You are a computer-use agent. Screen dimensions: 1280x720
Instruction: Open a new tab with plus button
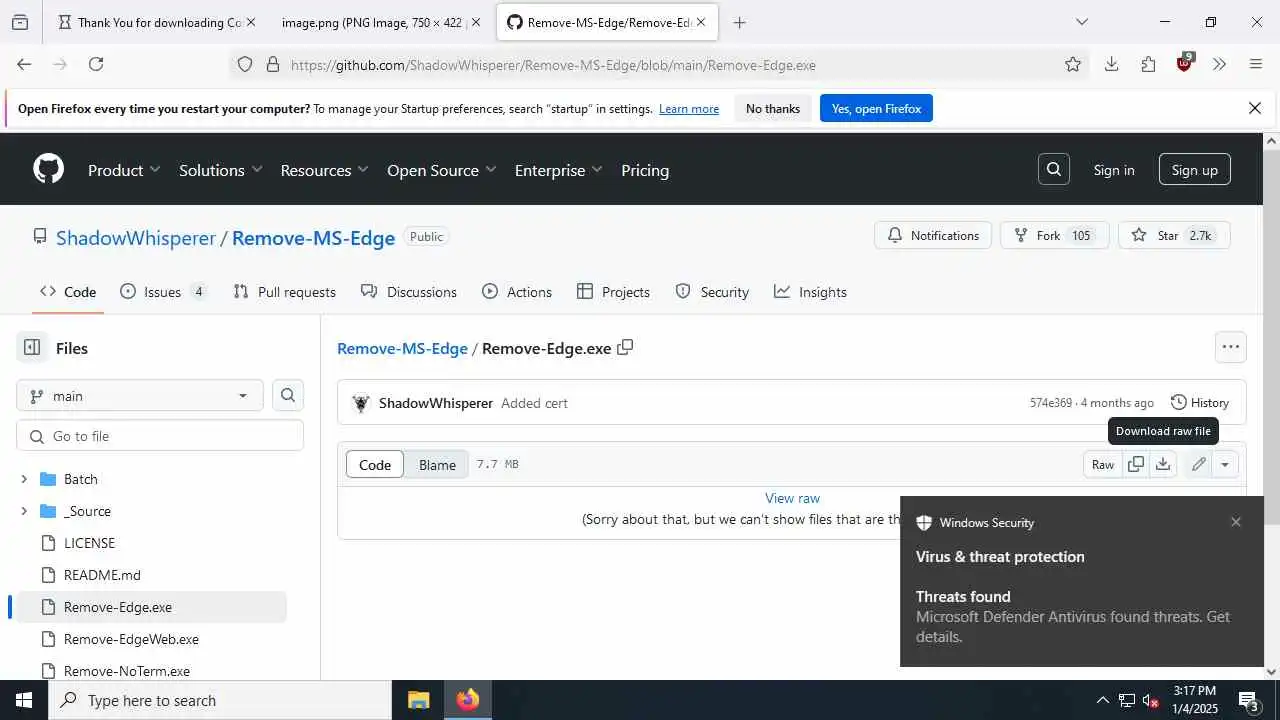(739, 22)
